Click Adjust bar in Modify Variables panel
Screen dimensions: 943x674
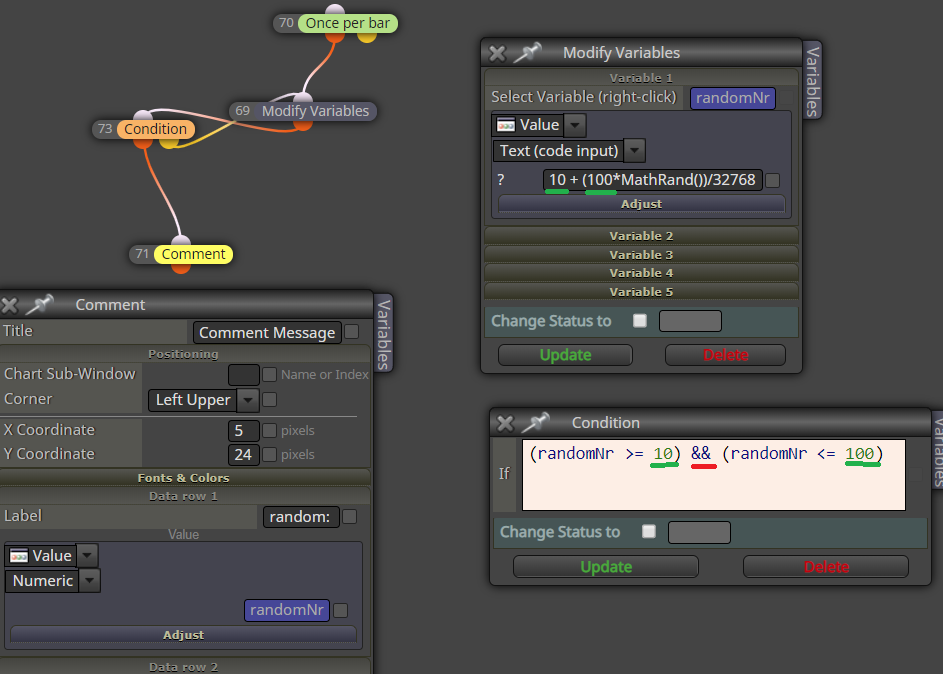641,204
